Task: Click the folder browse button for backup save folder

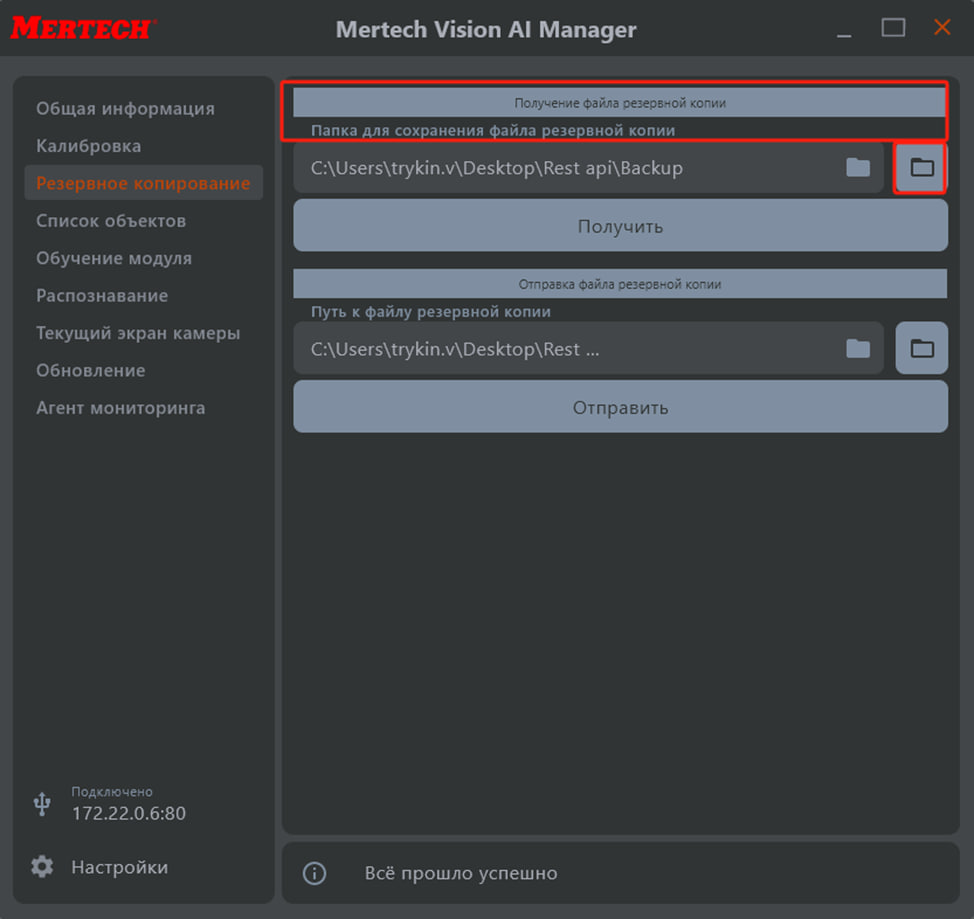Action: (x=921, y=168)
